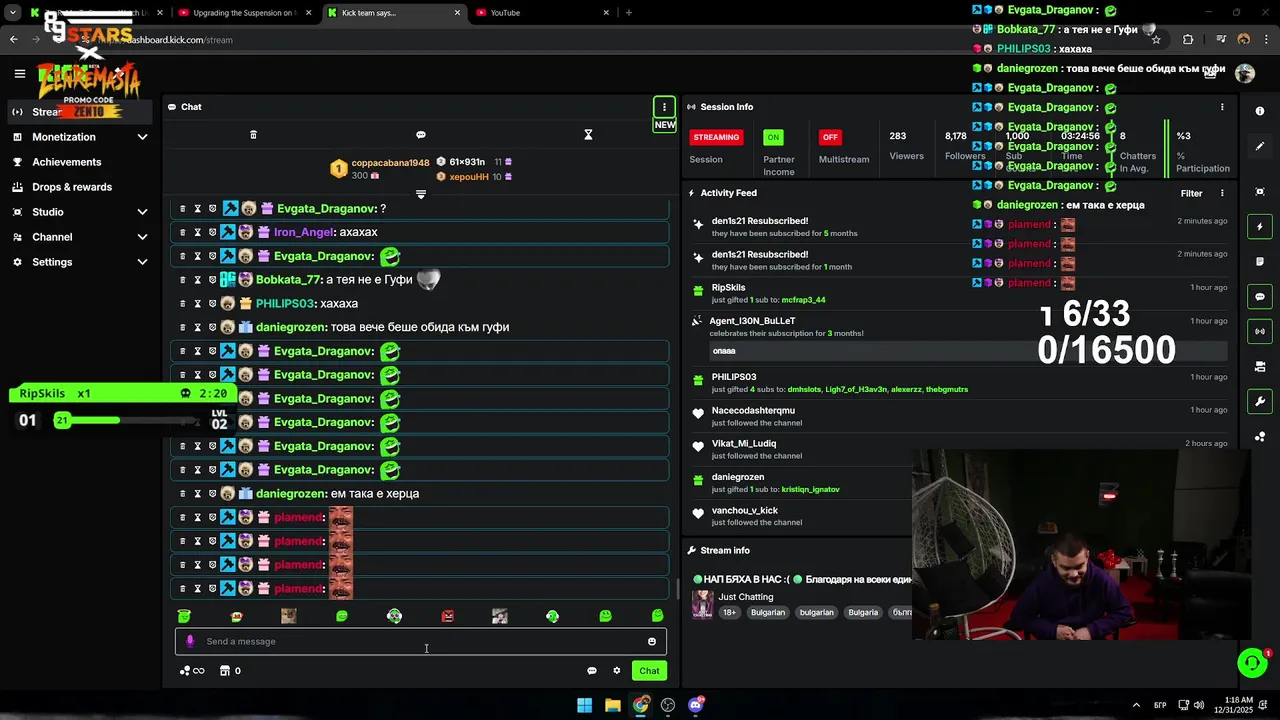
Task: Send message with the green Chat button
Action: [x=649, y=671]
